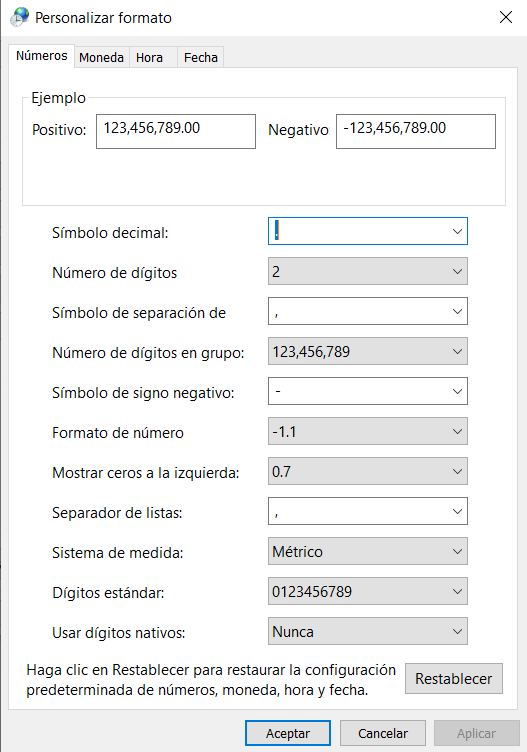Click the Negativo example field
Screen dimensions: 527x752
(416, 131)
